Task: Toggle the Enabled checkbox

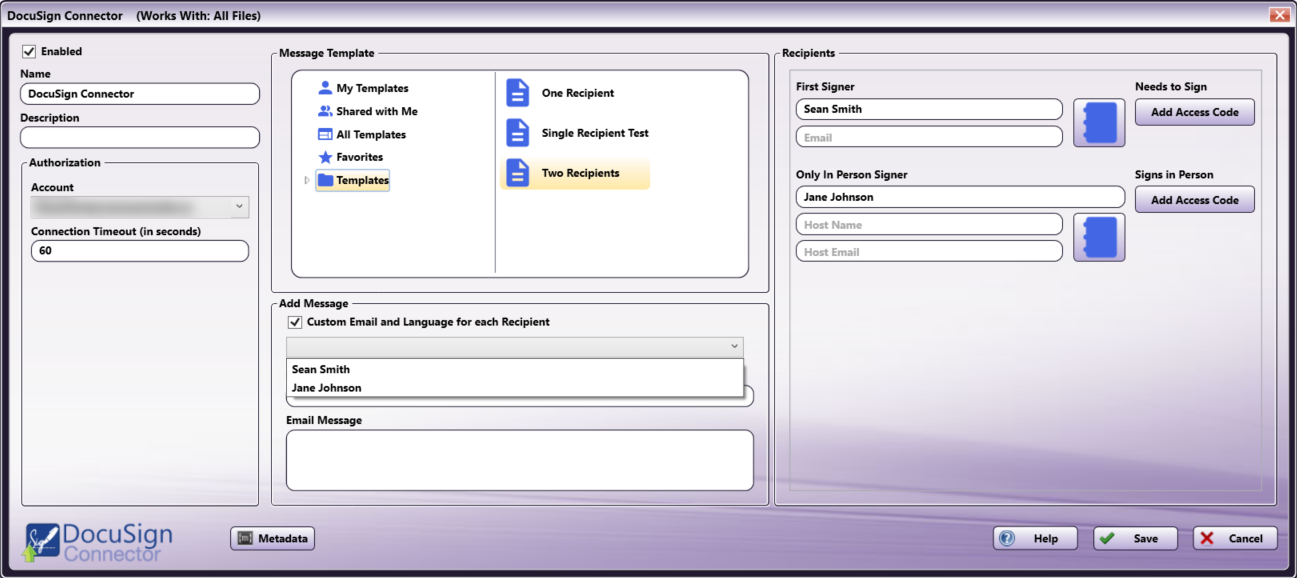Action: 29,52
